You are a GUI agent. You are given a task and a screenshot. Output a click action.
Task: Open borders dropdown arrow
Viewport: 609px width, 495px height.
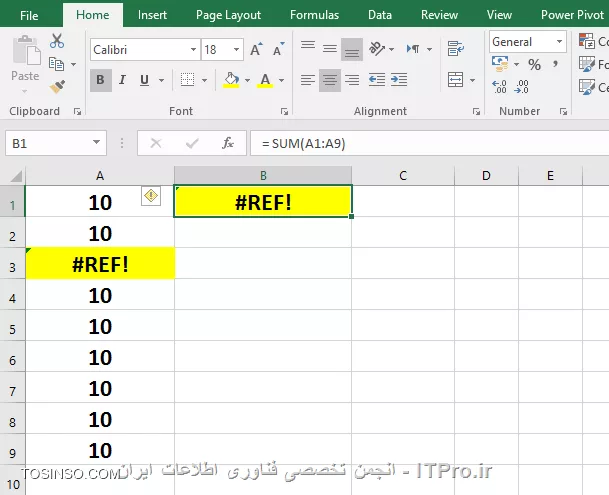point(204,80)
